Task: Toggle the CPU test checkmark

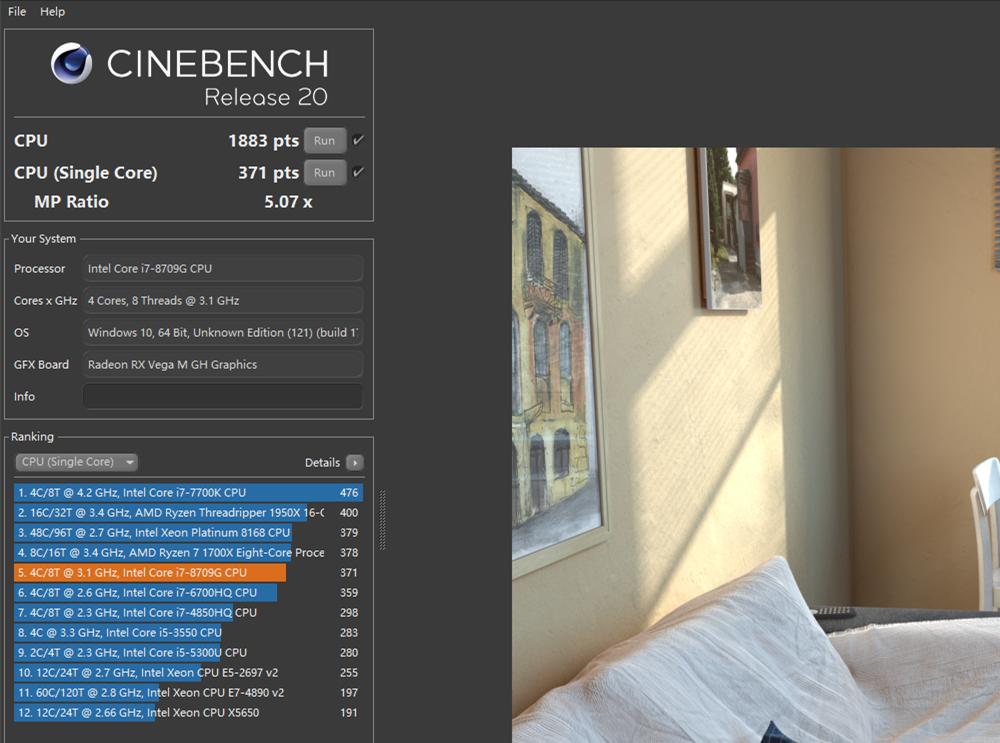Action: tap(358, 140)
